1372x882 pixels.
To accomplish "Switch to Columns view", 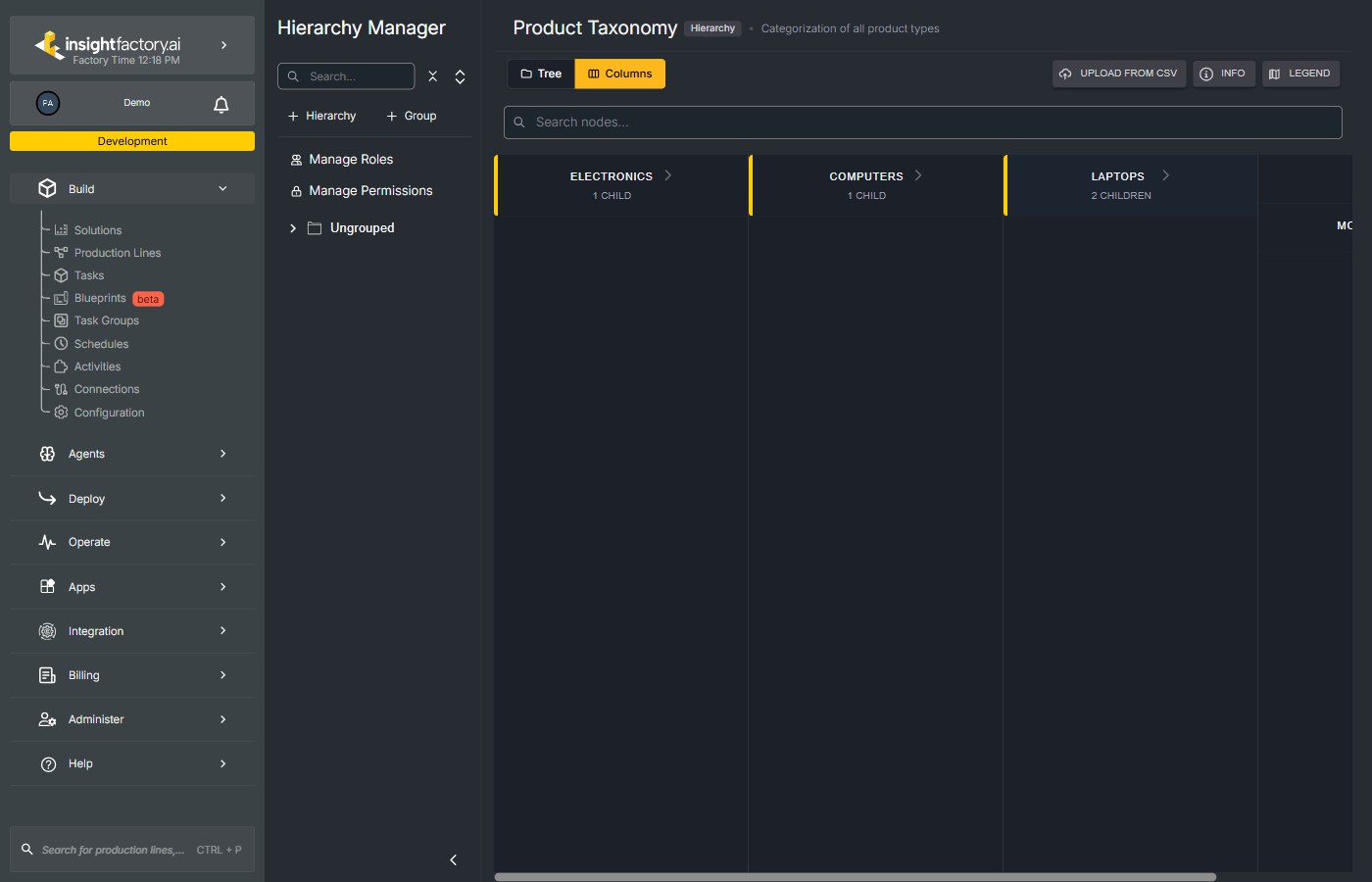I will 619,73.
